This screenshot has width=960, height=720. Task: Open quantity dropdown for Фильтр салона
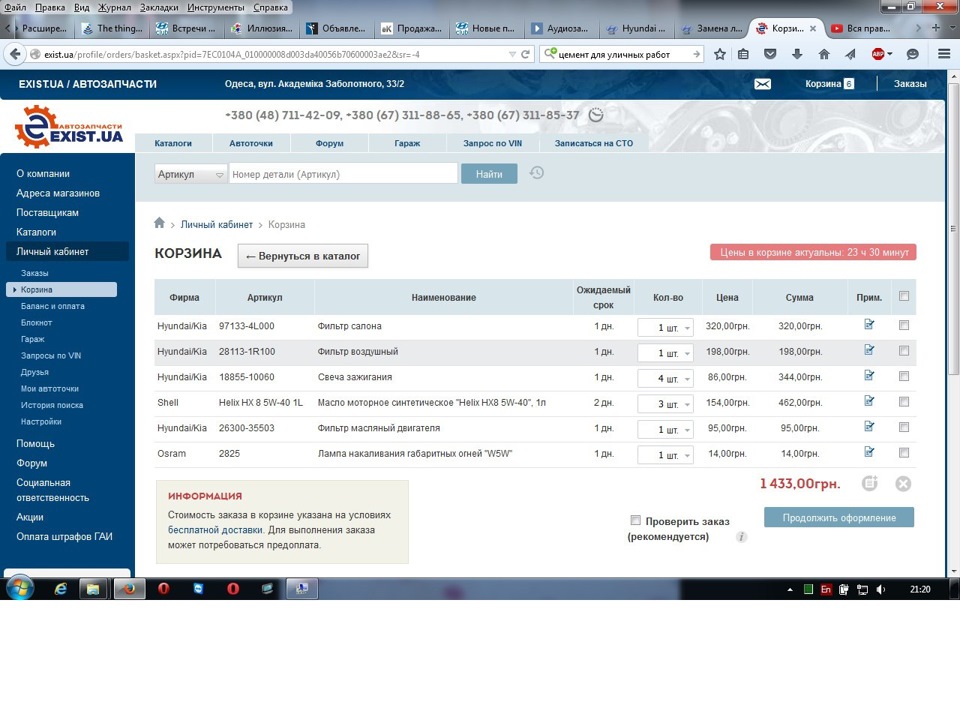click(x=665, y=328)
